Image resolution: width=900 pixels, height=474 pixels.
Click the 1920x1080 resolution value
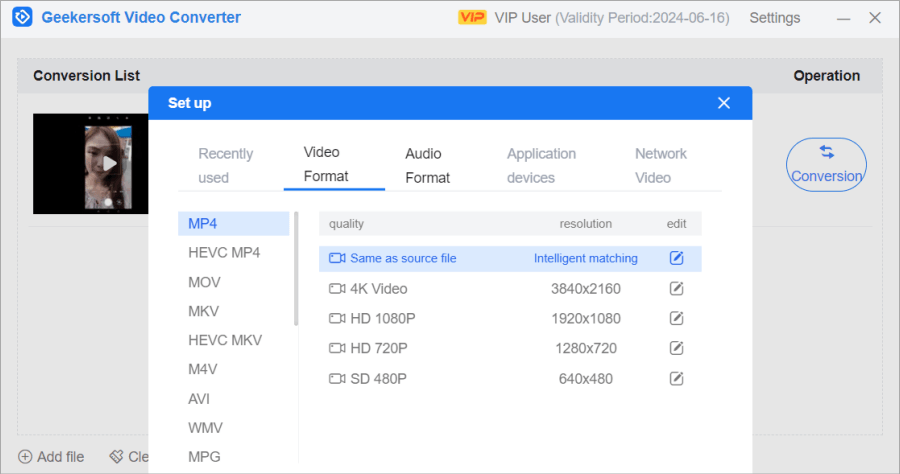click(x=585, y=318)
